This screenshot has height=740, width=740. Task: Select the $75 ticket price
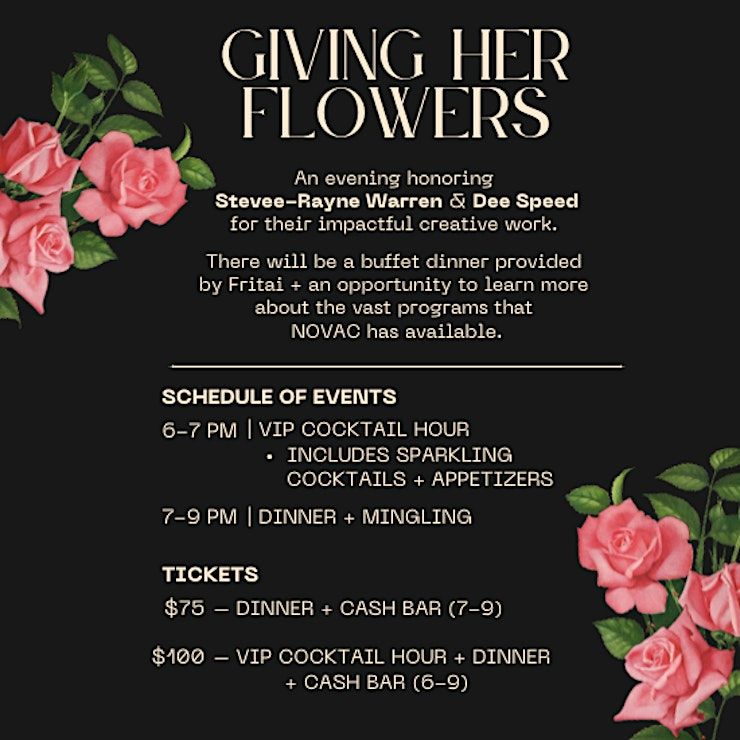pyautogui.click(x=183, y=607)
